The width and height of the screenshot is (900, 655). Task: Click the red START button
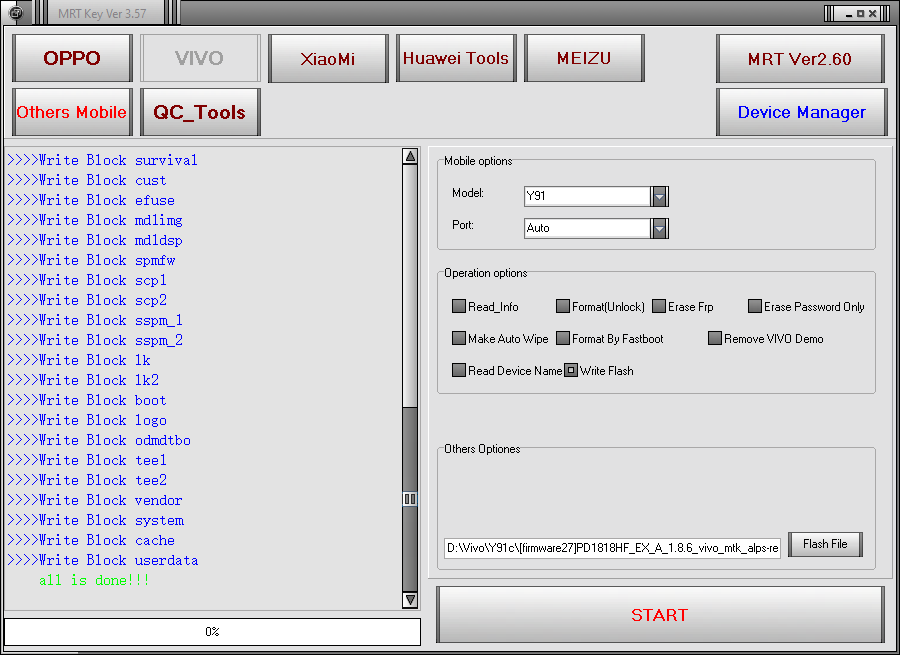660,615
